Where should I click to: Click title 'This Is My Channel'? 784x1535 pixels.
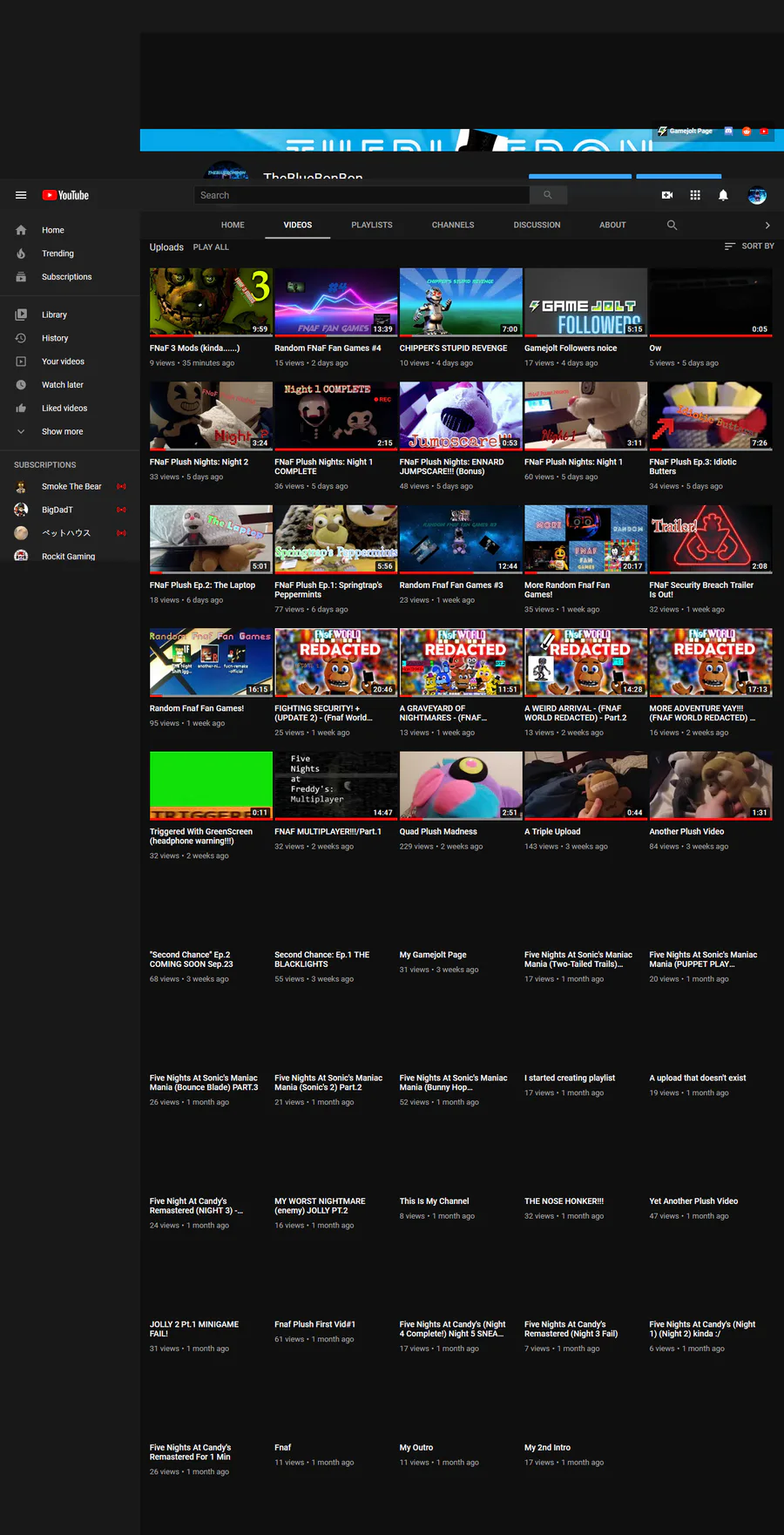[x=434, y=1201]
